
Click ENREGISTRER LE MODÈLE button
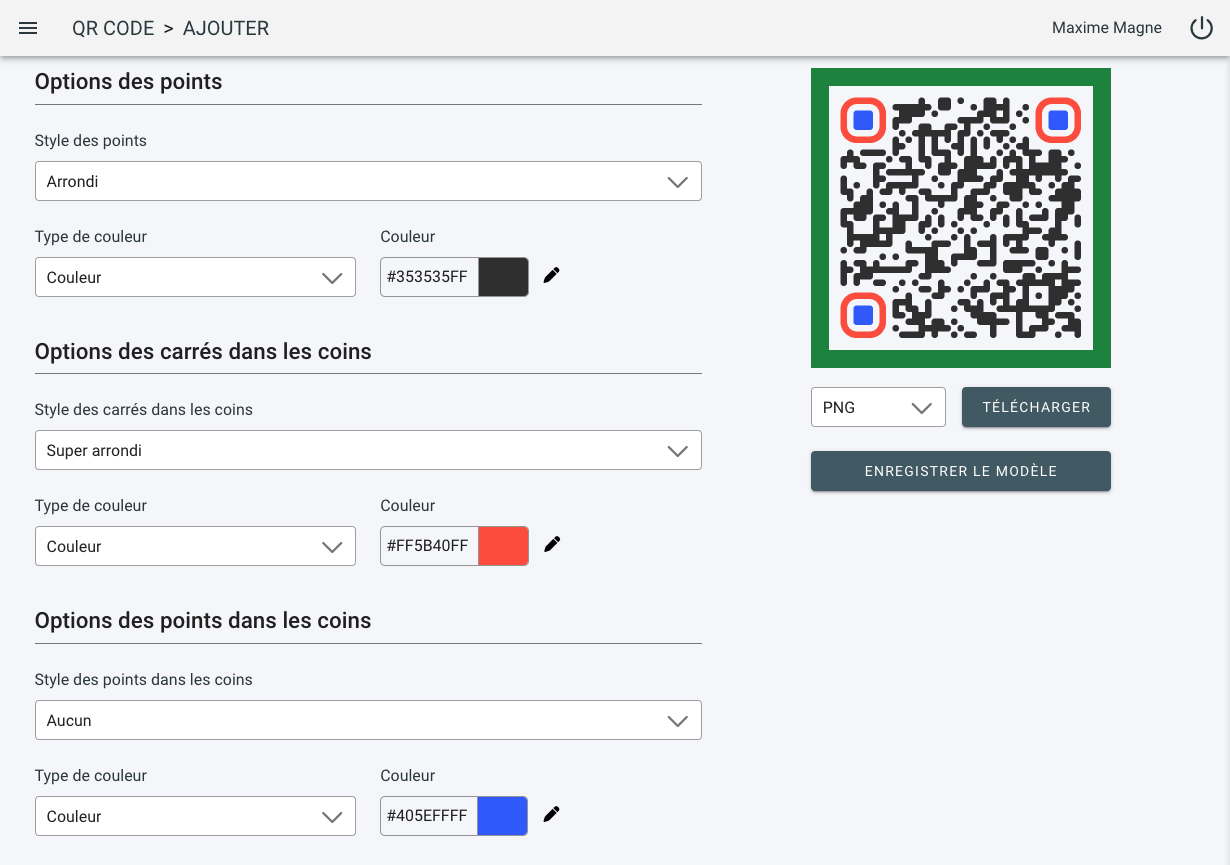pyautogui.click(x=961, y=471)
